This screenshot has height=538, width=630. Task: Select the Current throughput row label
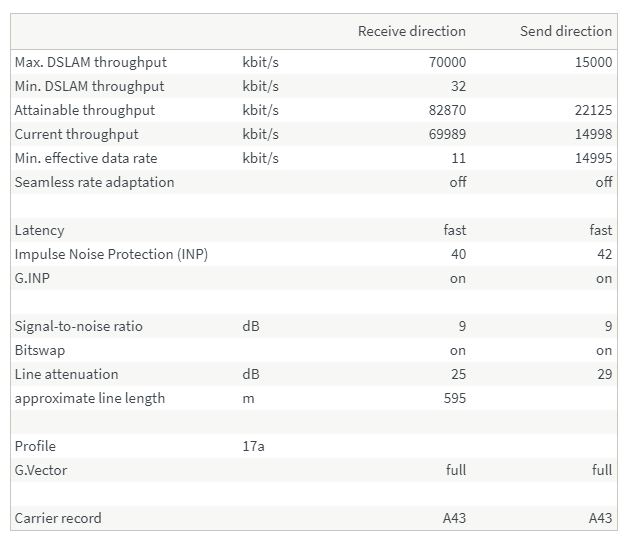[76, 134]
